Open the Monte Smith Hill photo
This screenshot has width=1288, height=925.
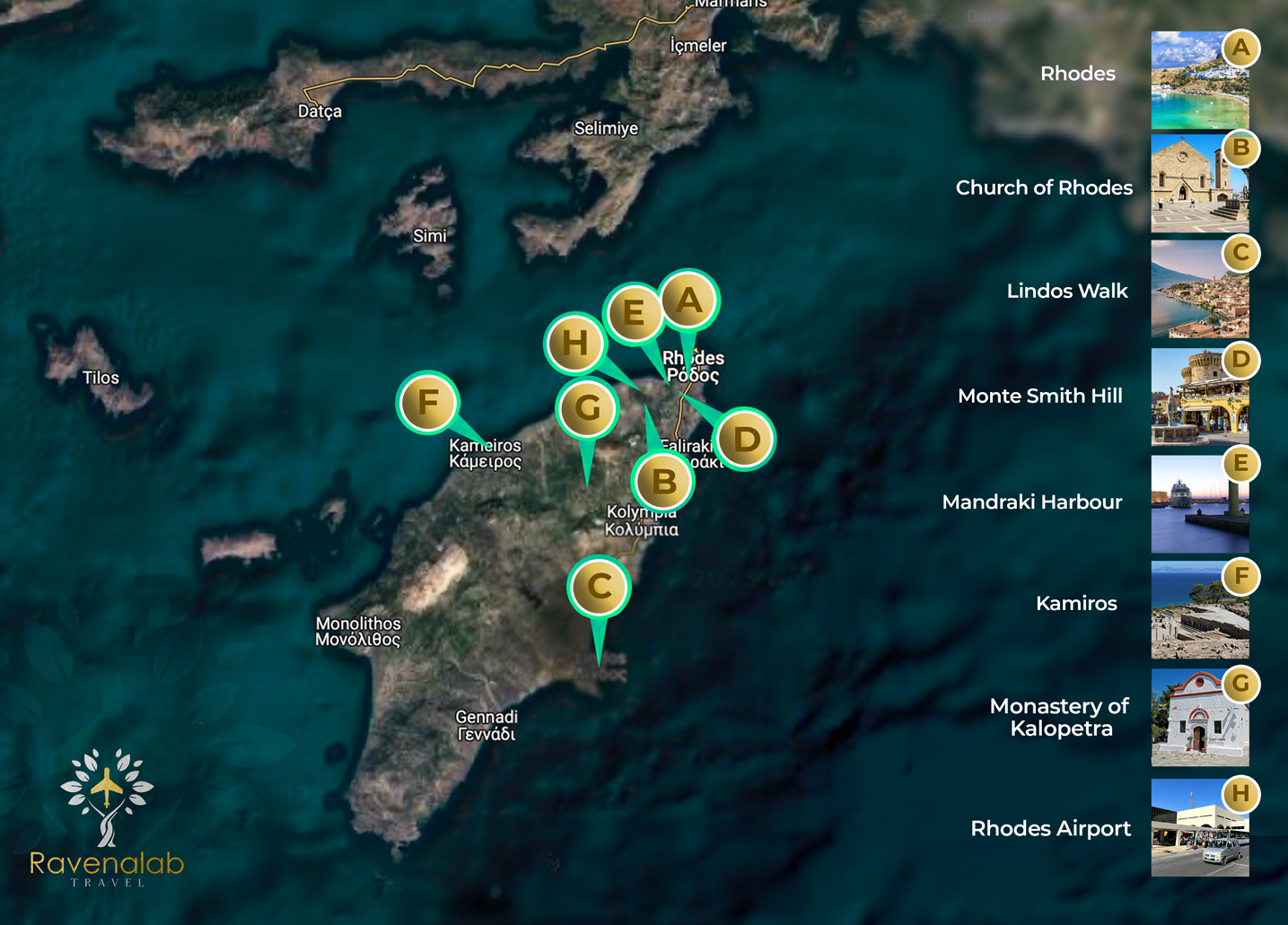[1199, 397]
